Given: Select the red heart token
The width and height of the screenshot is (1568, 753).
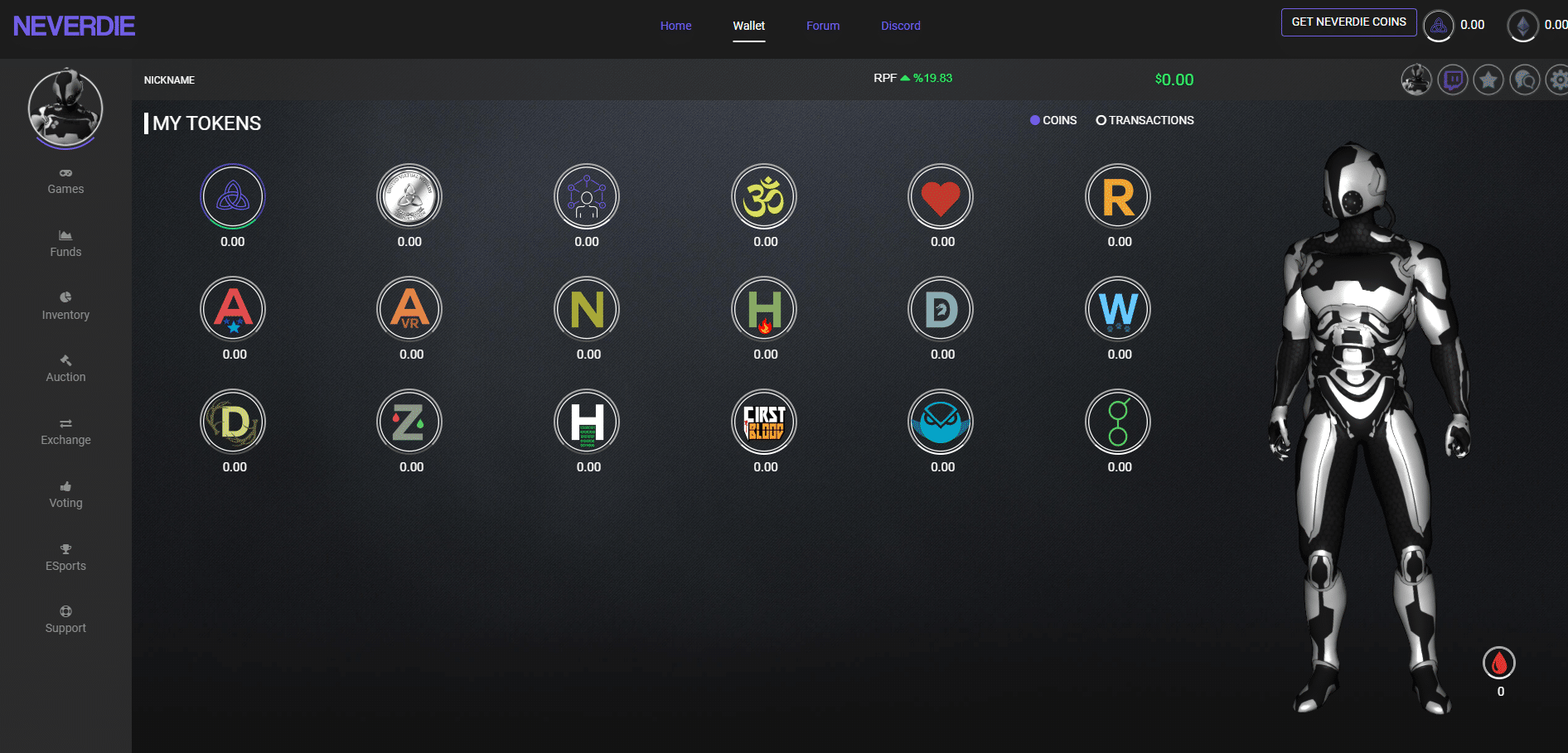Looking at the screenshot, I should coord(941,196).
